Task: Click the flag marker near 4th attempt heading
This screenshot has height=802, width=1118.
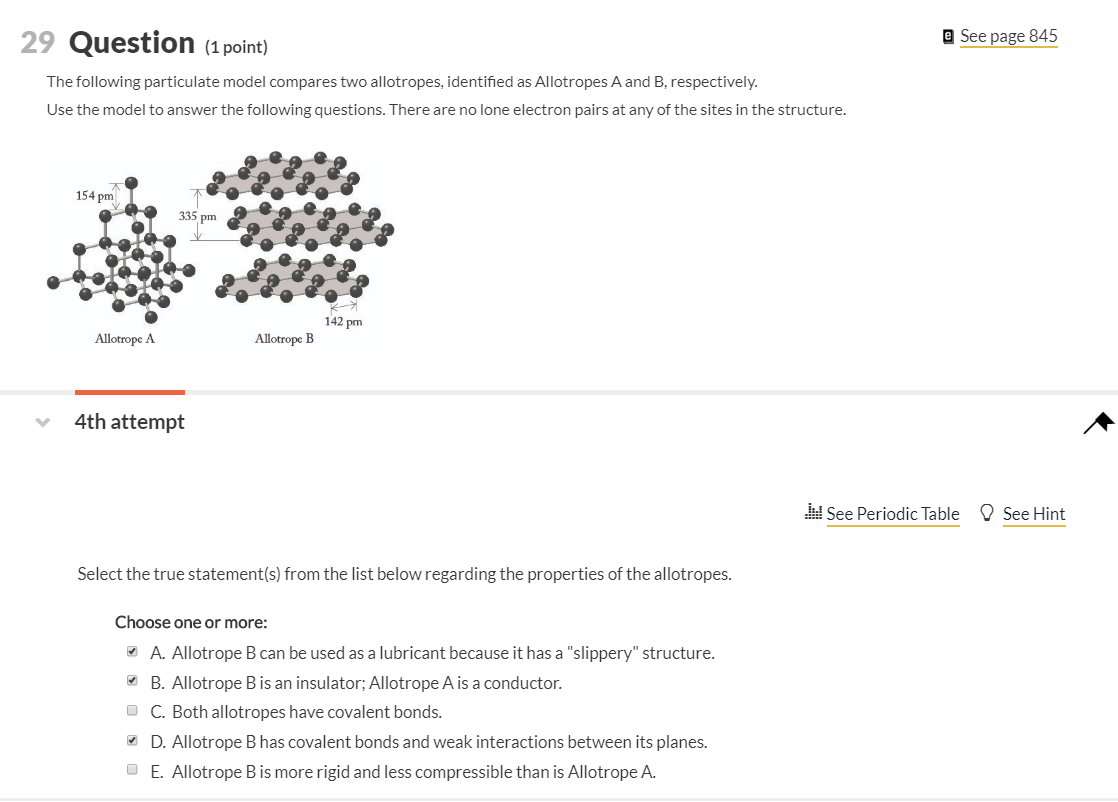Action: point(1098,423)
